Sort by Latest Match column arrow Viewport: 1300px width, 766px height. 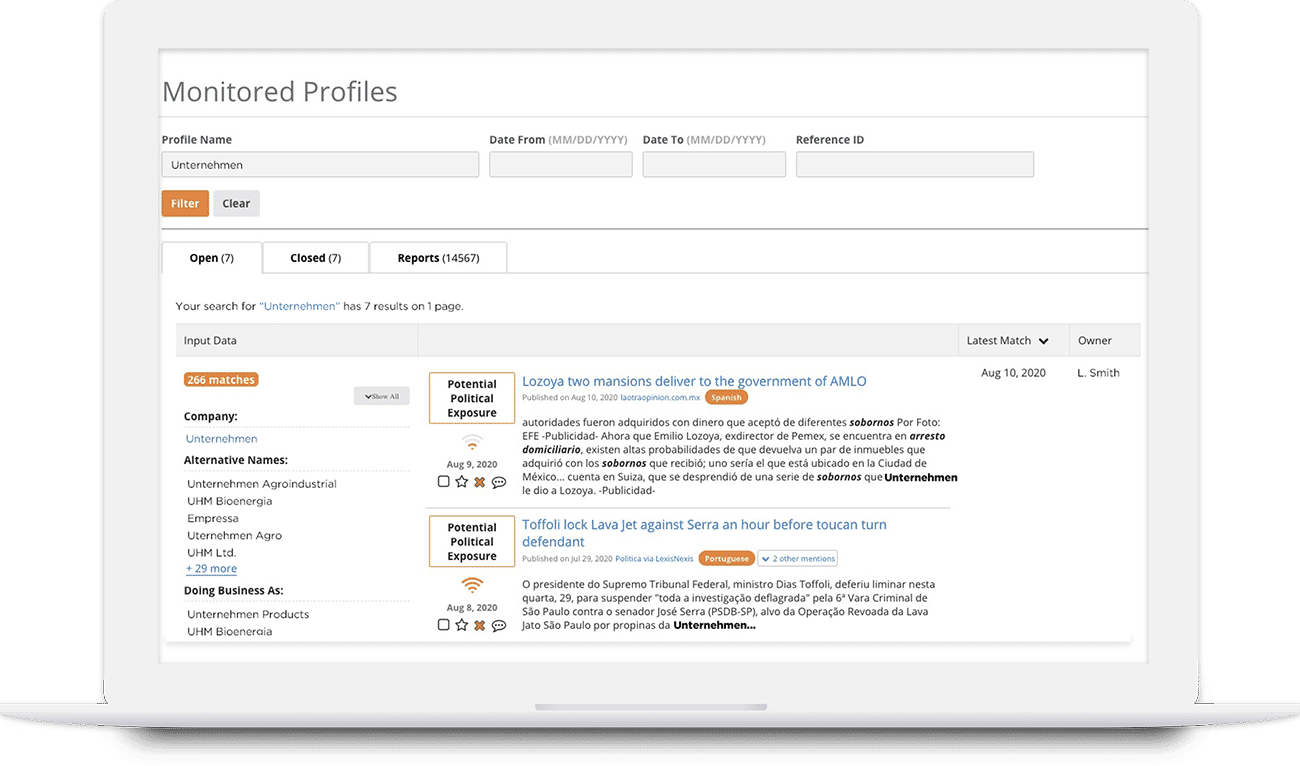pyautogui.click(x=1043, y=341)
